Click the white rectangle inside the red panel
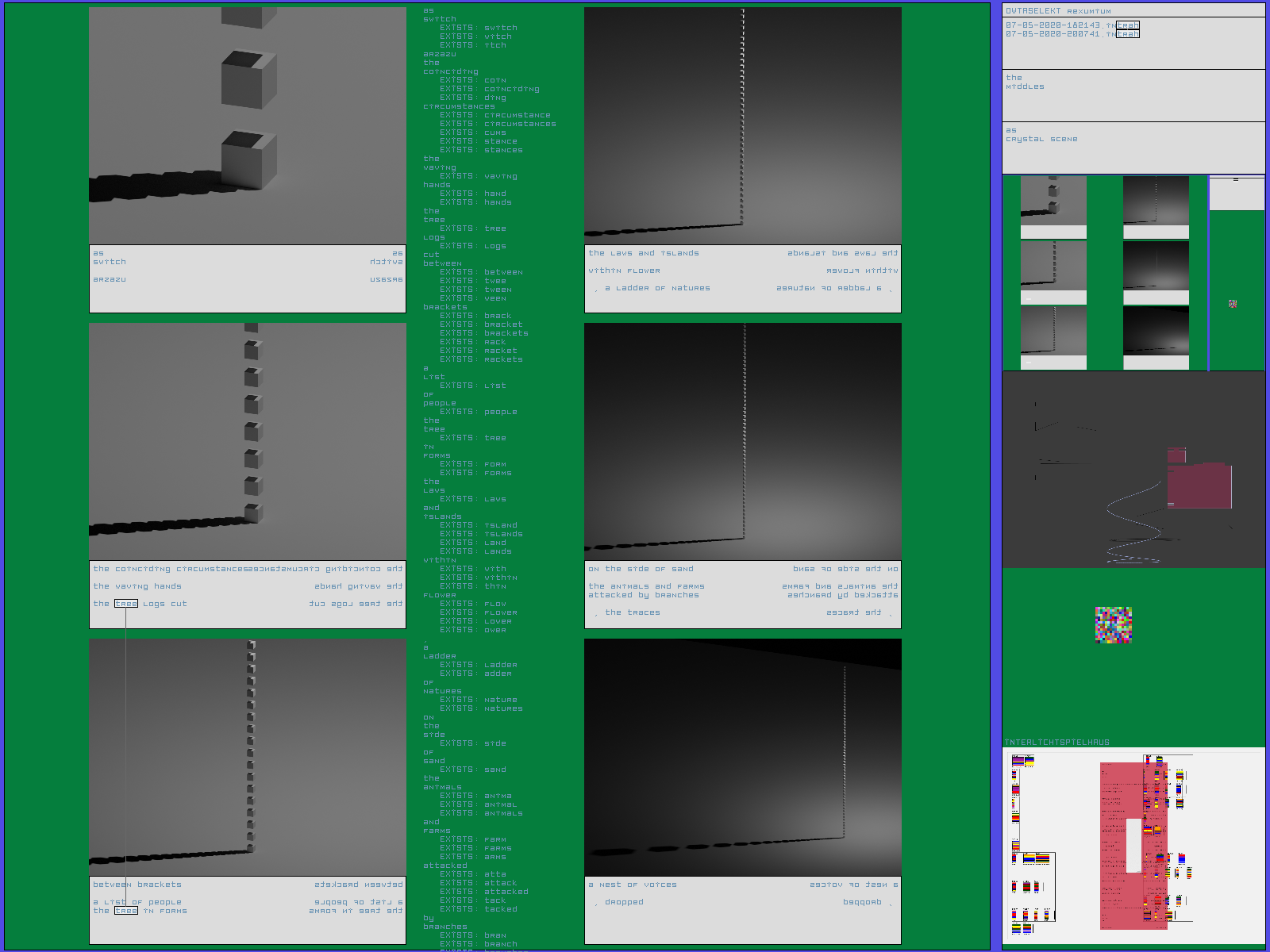The width and height of the screenshot is (1270, 952). tap(1133, 845)
